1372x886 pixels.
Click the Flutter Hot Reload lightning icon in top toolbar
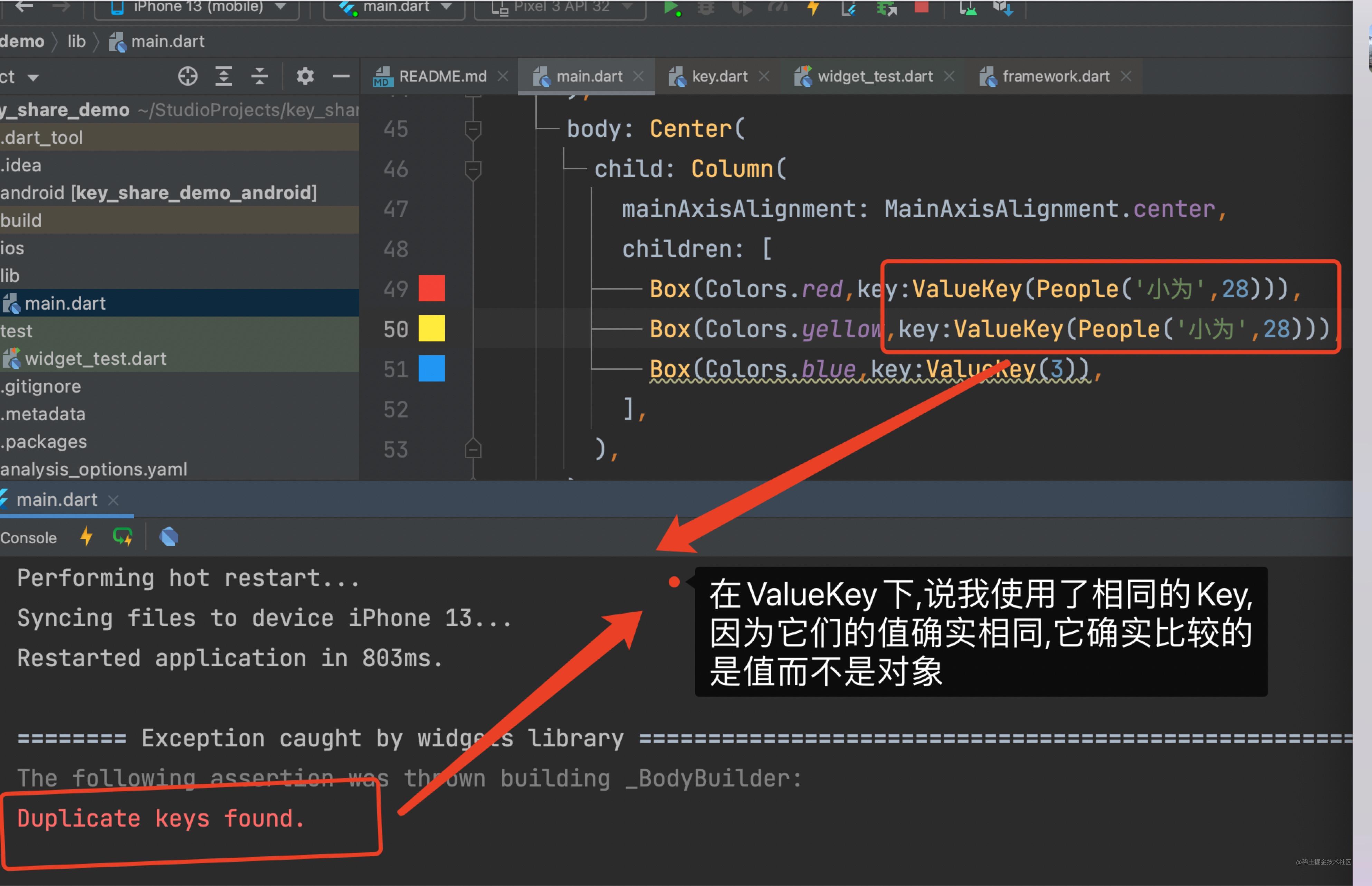pos(813,7)
